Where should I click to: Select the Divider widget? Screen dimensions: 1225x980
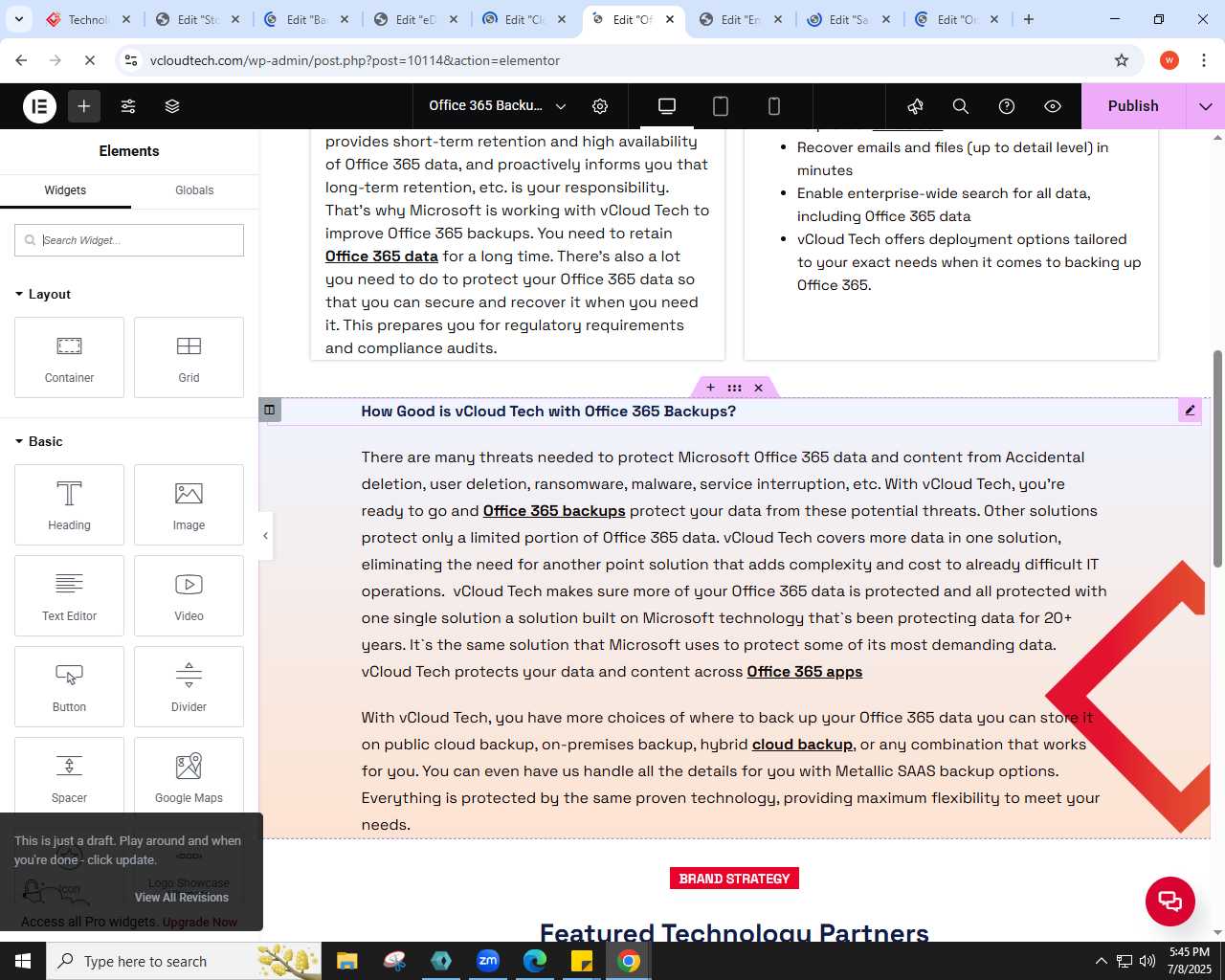pos(189,686)
